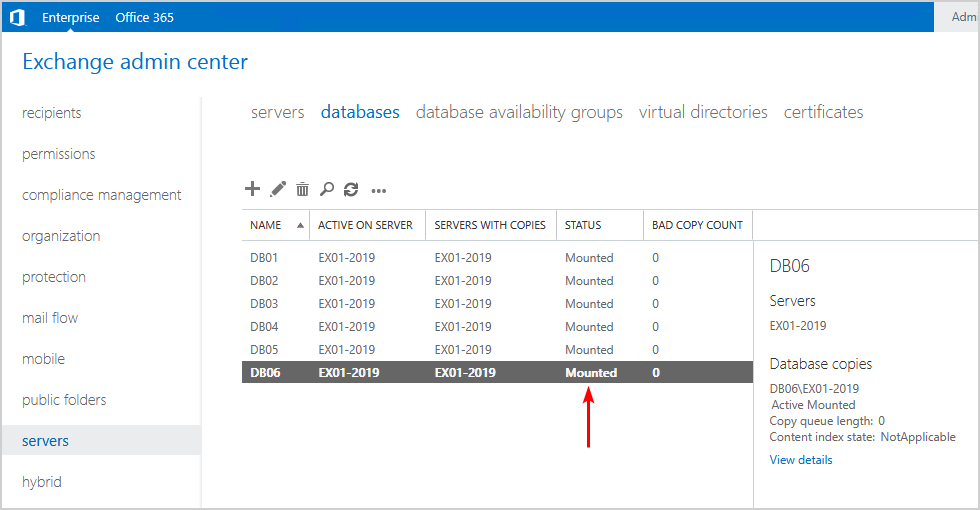
Task: Open the more options ellipsis menu
Action: point(378,190)
